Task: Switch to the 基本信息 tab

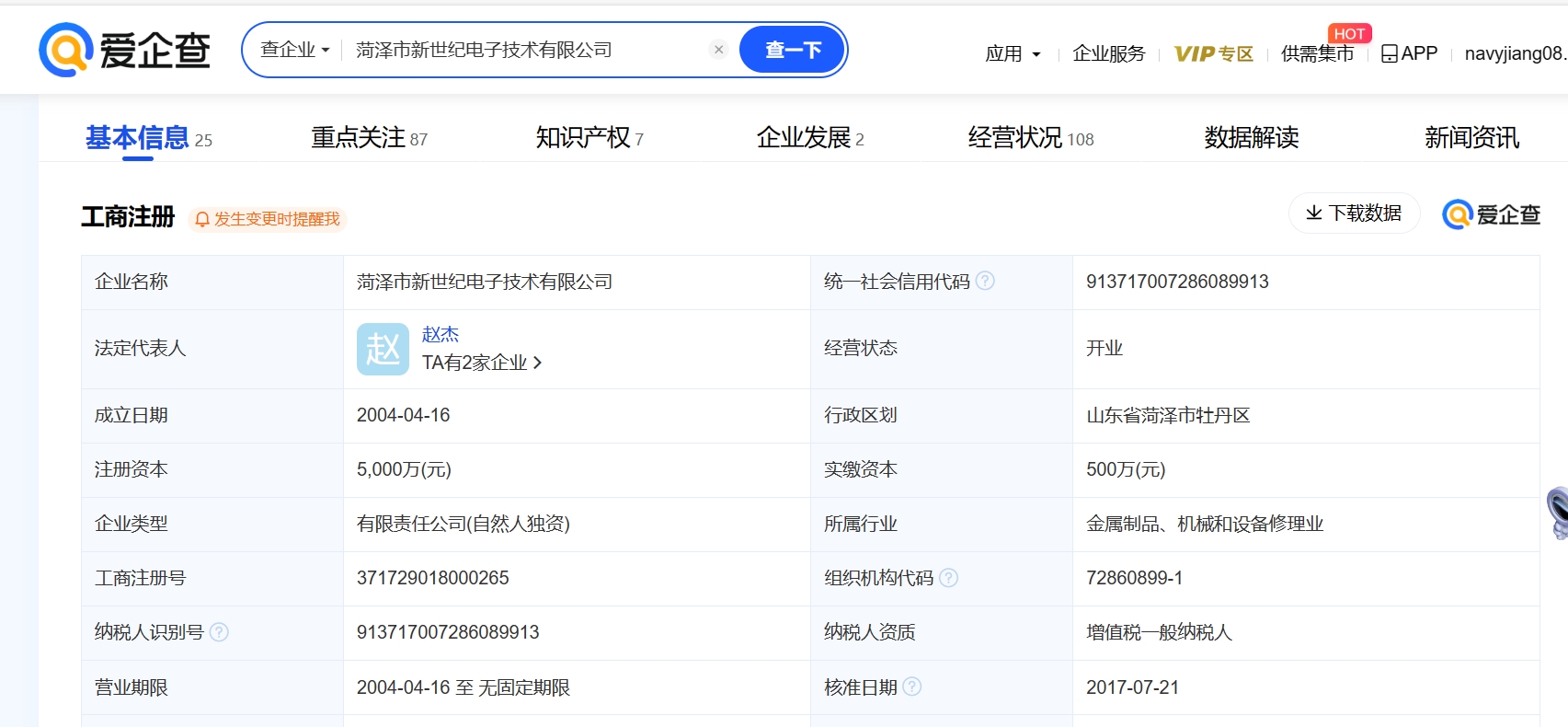Action: 148,138
